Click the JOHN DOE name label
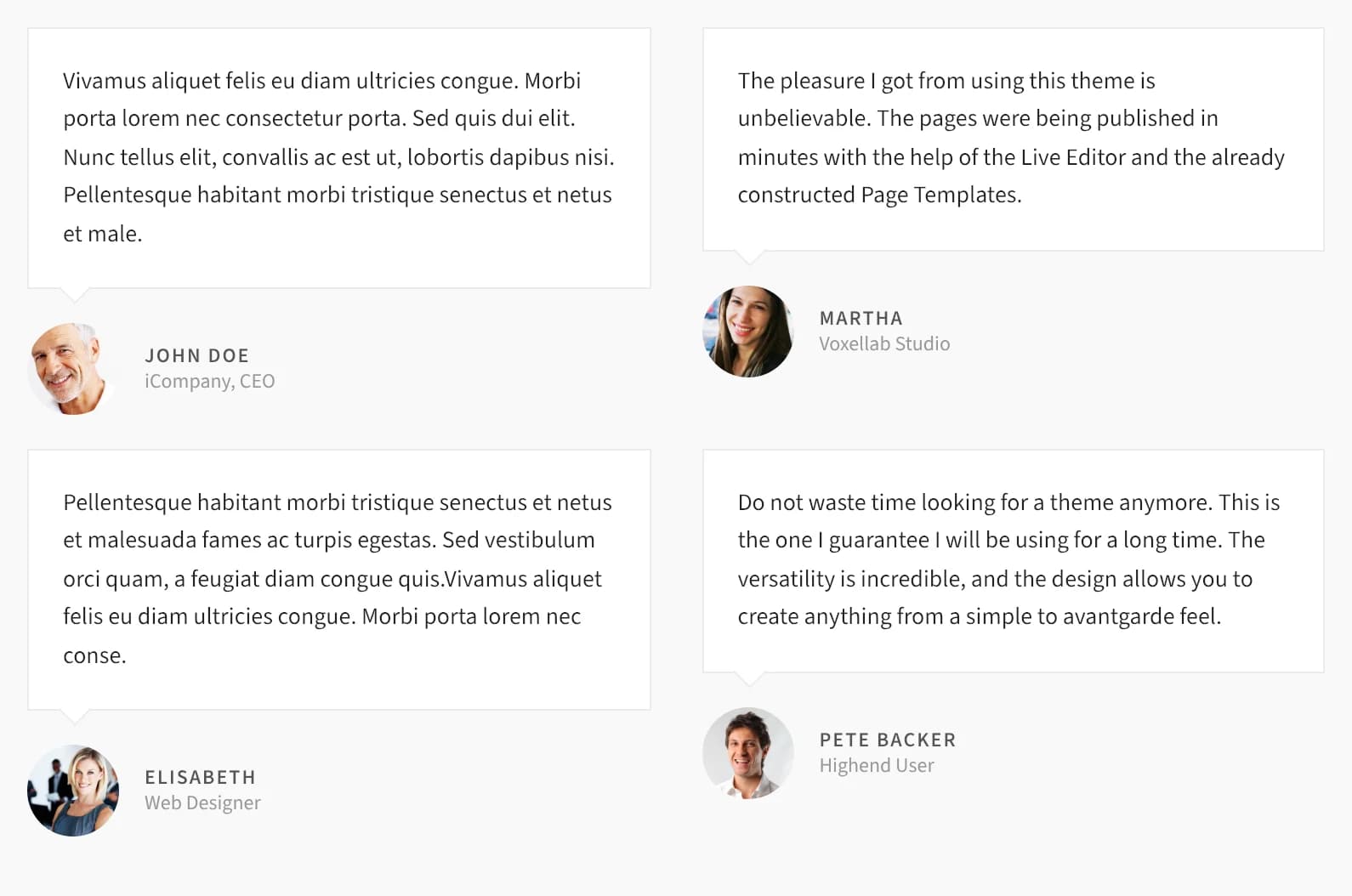This screenshot has height=896, width=1352. pos(196,355)
